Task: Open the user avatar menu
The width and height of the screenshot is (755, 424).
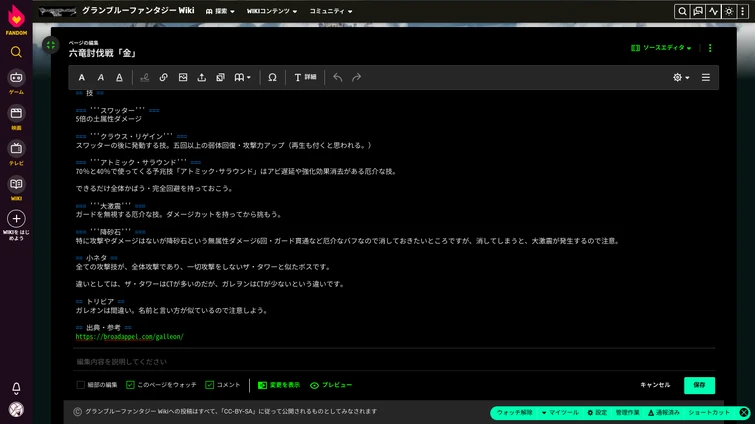Action: 16,410
